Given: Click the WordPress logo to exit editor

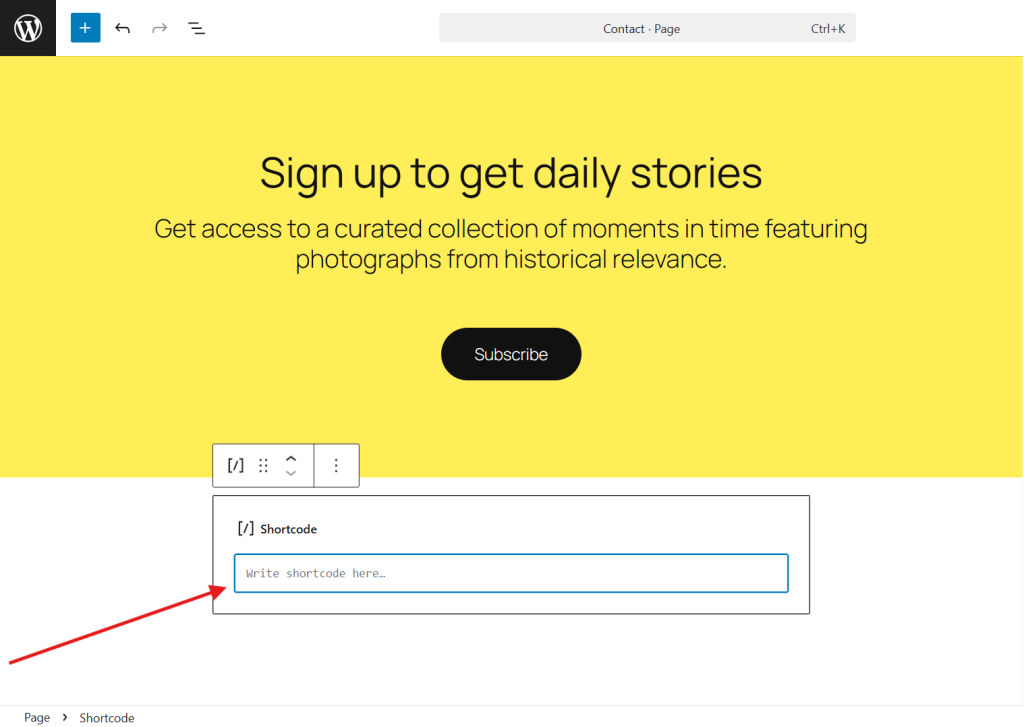Looking at the screenshot, I should [x=28, y=28].
